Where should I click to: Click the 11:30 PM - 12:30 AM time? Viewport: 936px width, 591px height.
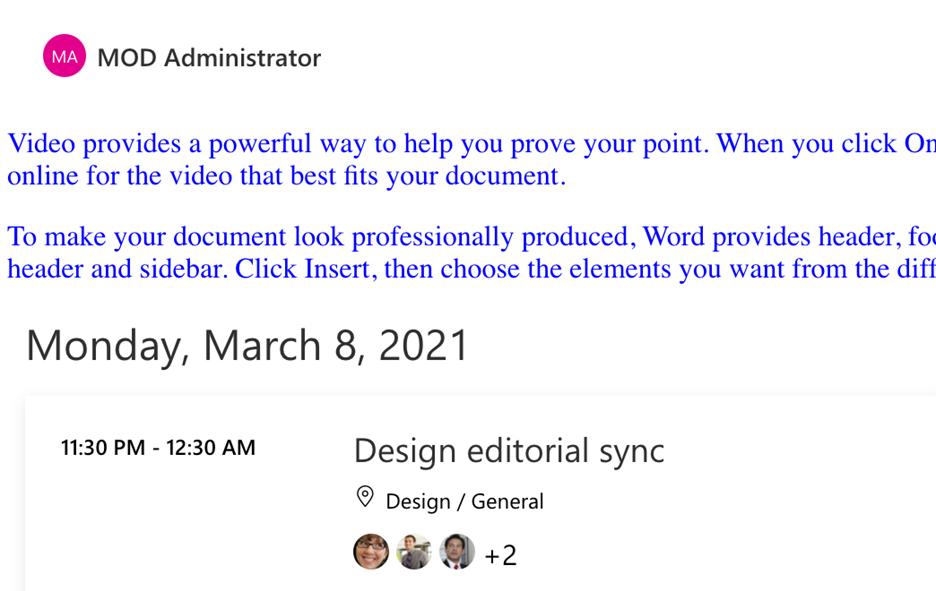(x=158, y=448)
